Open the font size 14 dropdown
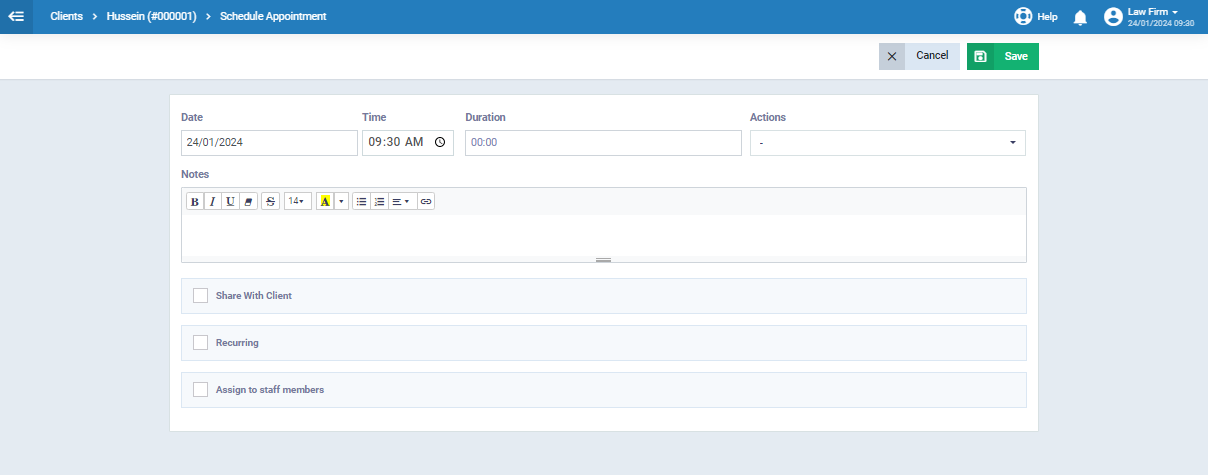This screenshot has height=475, width=1208. (x=297, y=201)
